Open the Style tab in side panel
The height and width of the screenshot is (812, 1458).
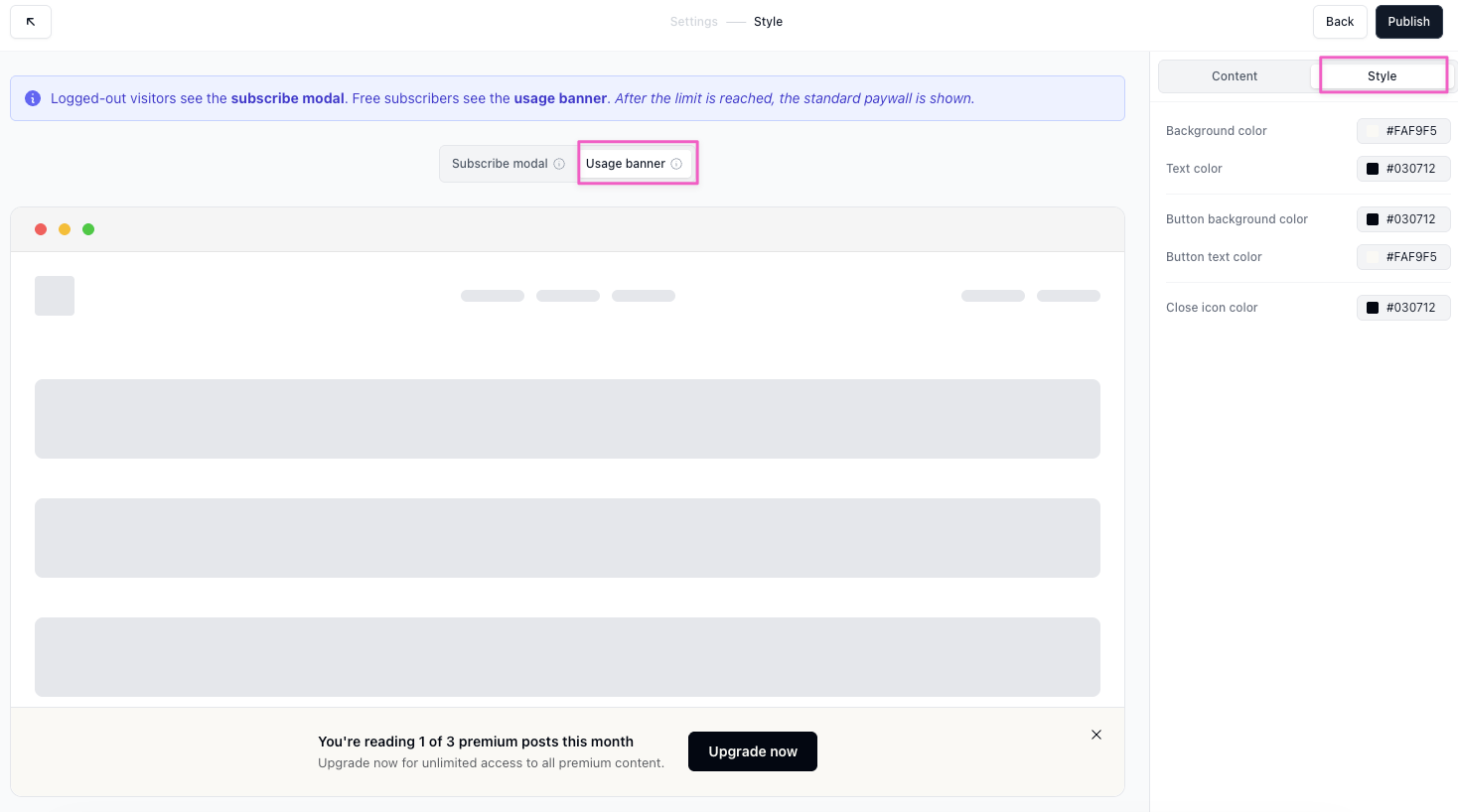point(1382,76)
